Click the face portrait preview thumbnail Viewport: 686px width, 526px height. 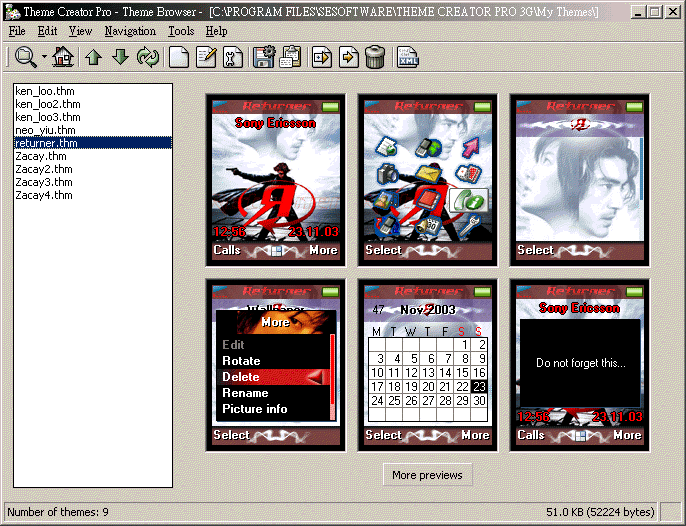pos(580,180)
